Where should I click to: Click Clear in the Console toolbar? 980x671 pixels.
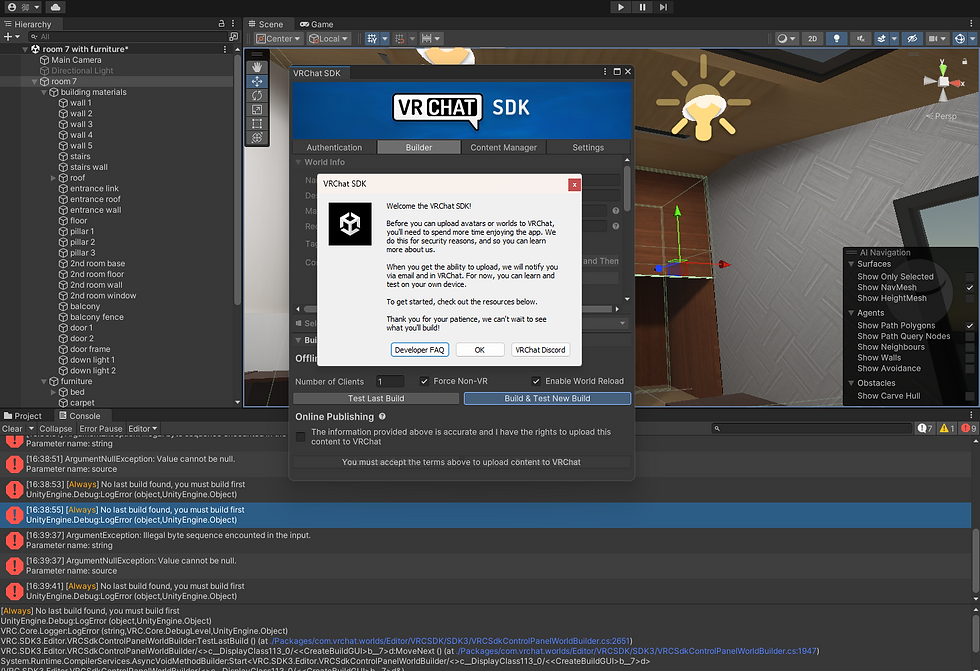[12, 429]
